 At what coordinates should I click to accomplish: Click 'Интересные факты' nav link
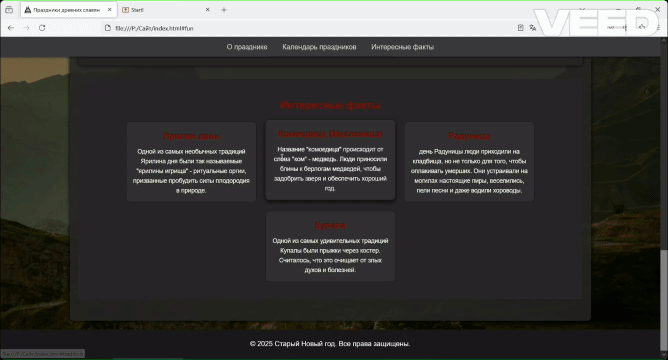[x=403, y=47]
